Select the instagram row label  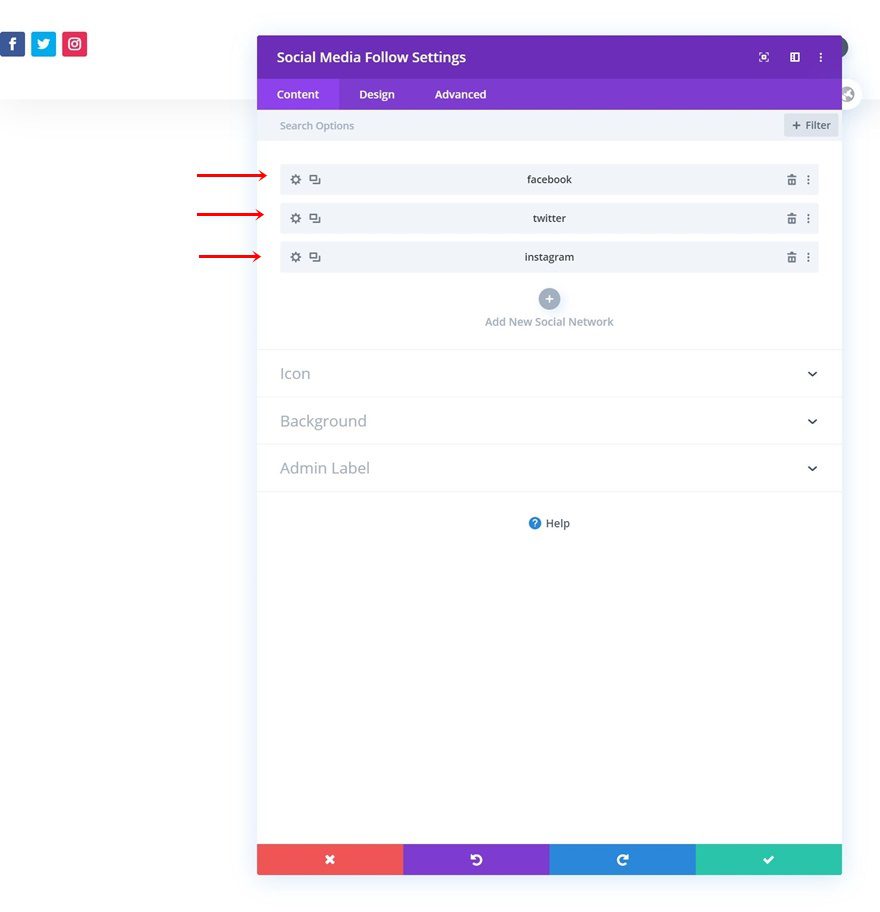point(549,257)
